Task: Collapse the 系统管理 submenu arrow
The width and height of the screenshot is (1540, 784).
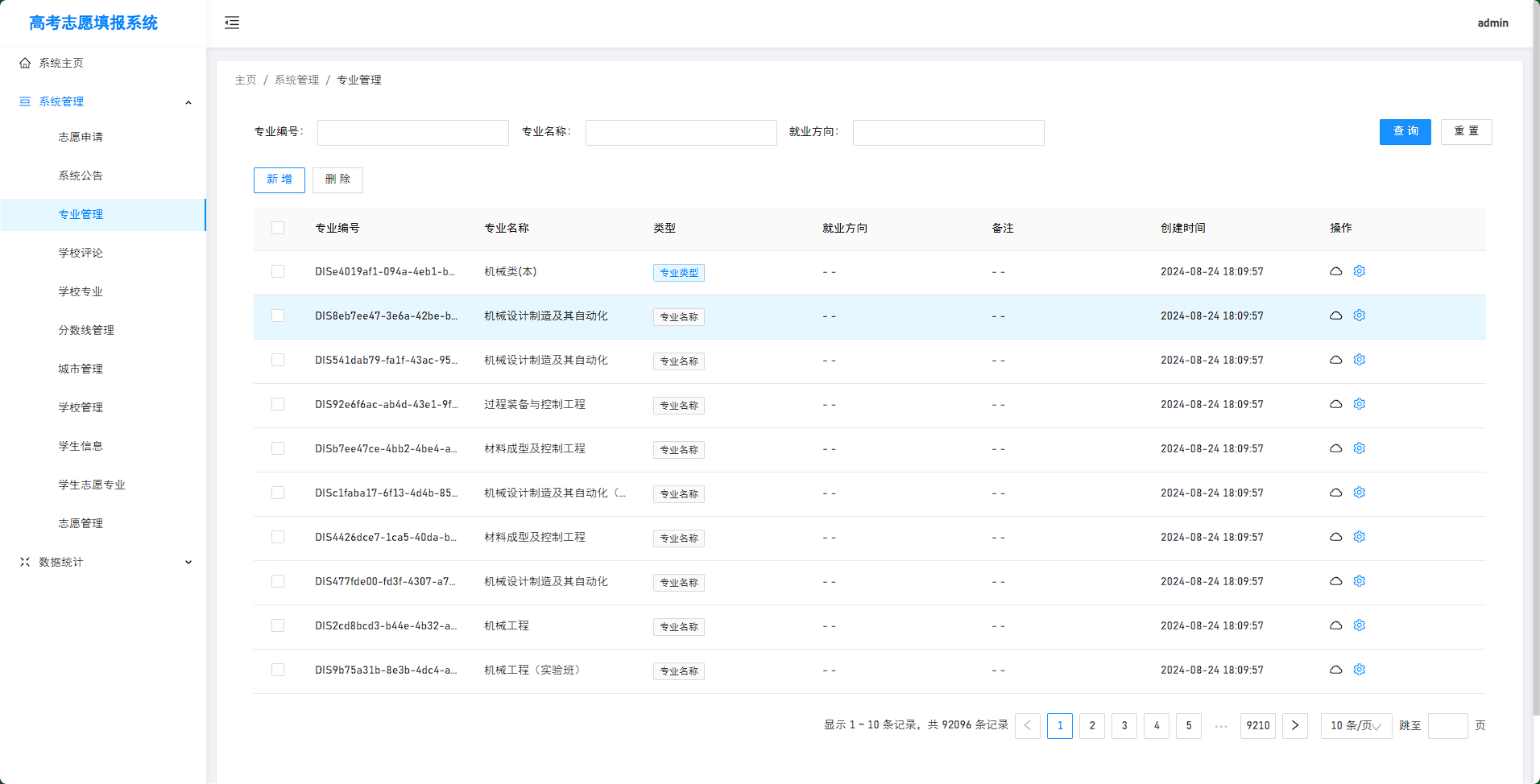Action: point(188,102)
